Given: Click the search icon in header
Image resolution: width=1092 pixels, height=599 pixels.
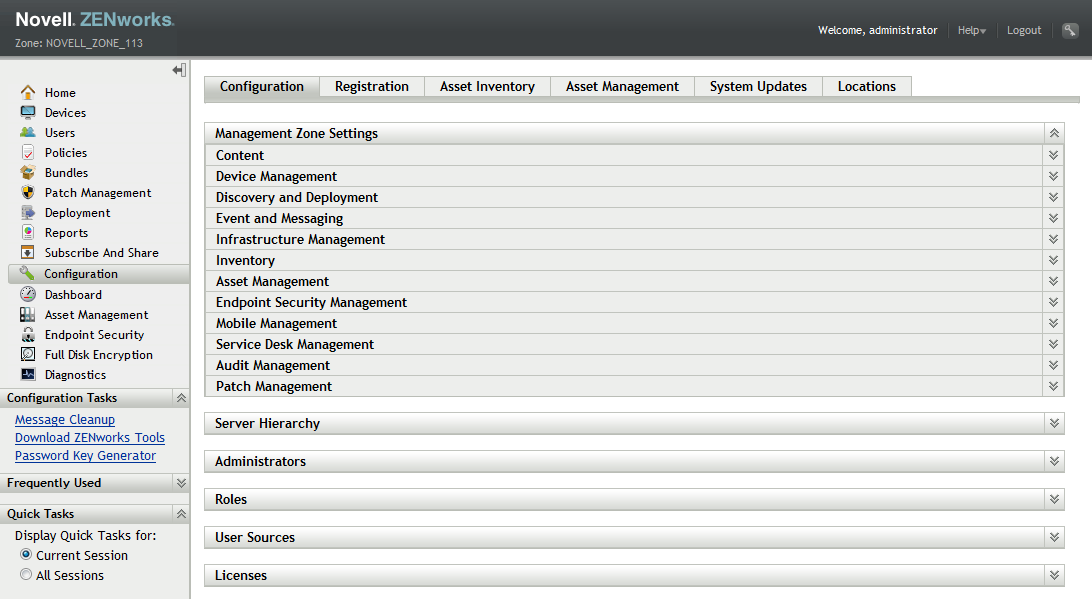Looking at the screenshot, I should (1070, 30).
